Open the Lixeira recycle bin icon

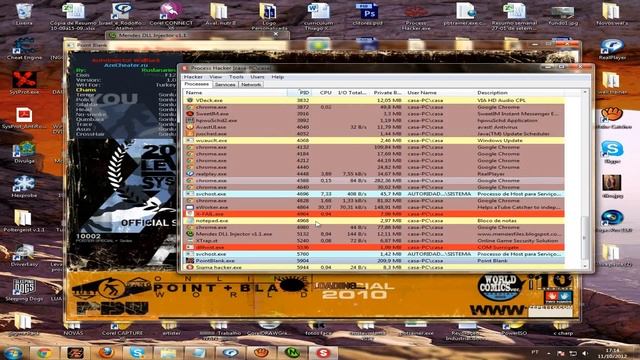(x=24, y=13)
